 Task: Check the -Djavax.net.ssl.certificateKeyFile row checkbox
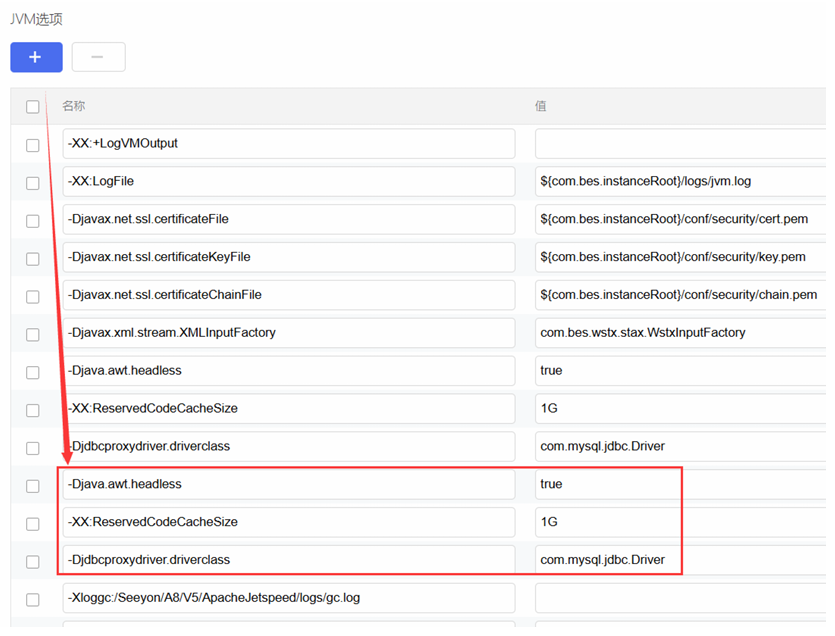click(x=33, y=259)
